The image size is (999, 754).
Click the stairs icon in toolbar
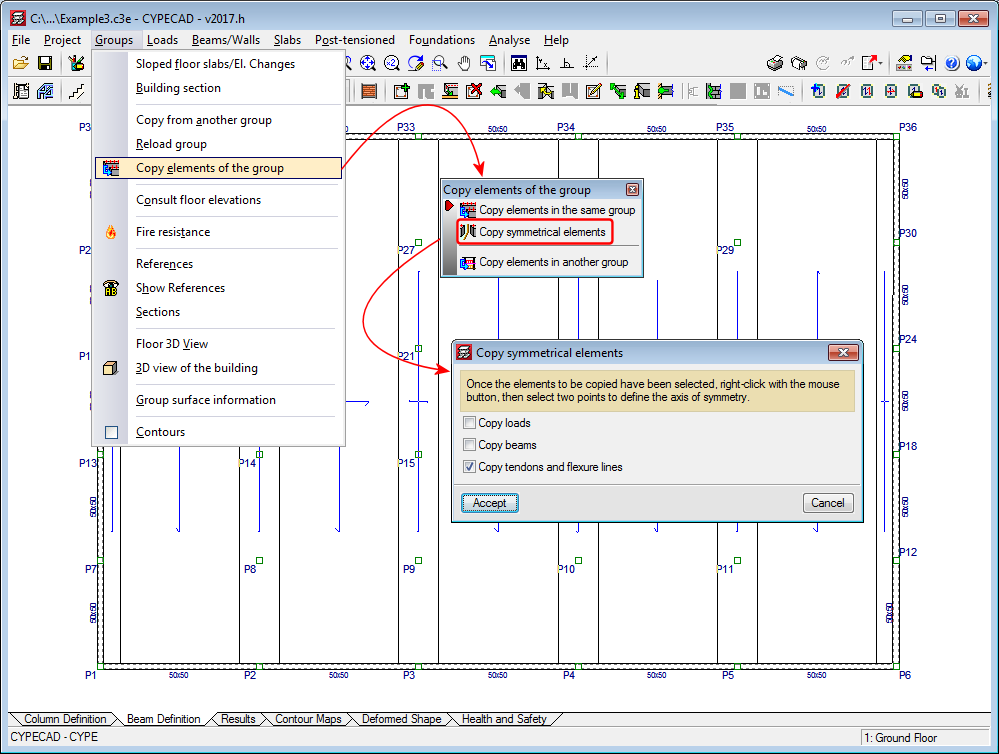tap(76, 92)
